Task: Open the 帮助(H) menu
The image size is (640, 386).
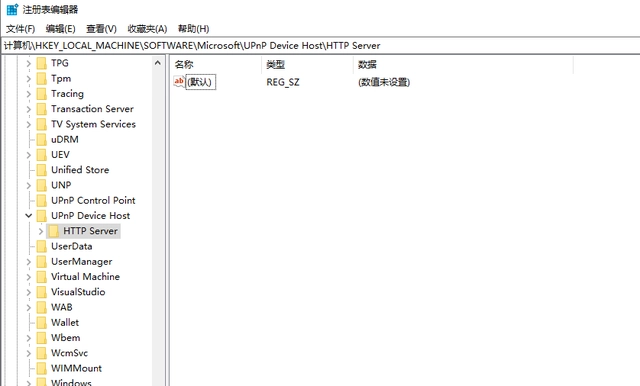Action: (x=193, y=29)
